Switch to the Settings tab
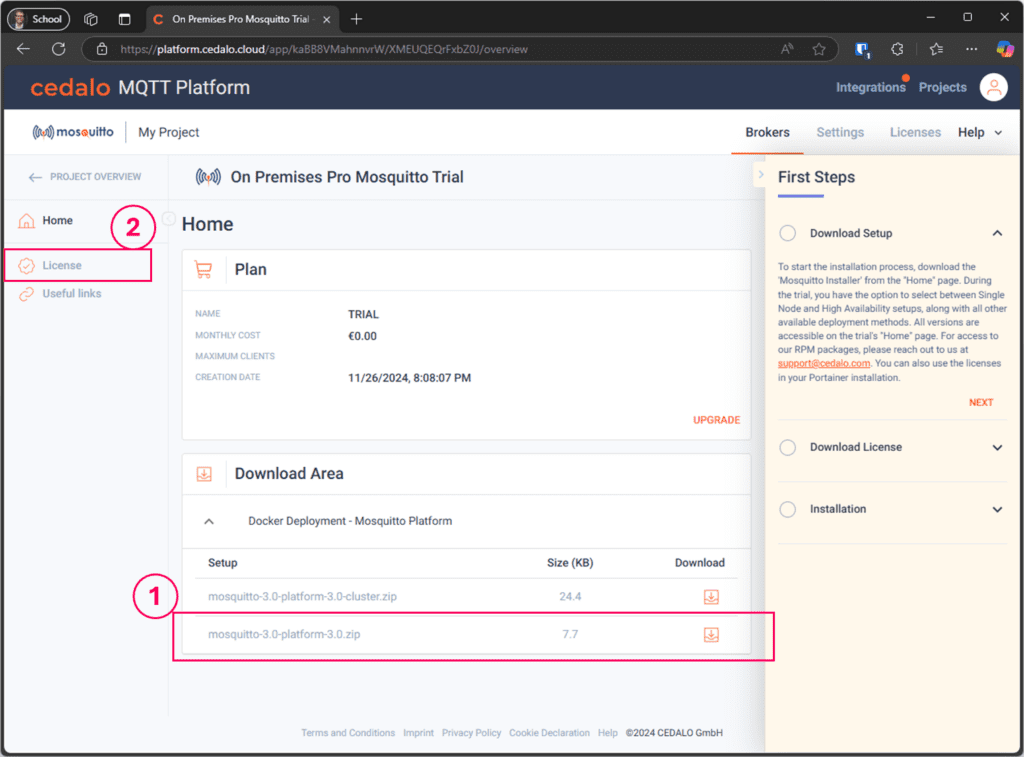 840,131
